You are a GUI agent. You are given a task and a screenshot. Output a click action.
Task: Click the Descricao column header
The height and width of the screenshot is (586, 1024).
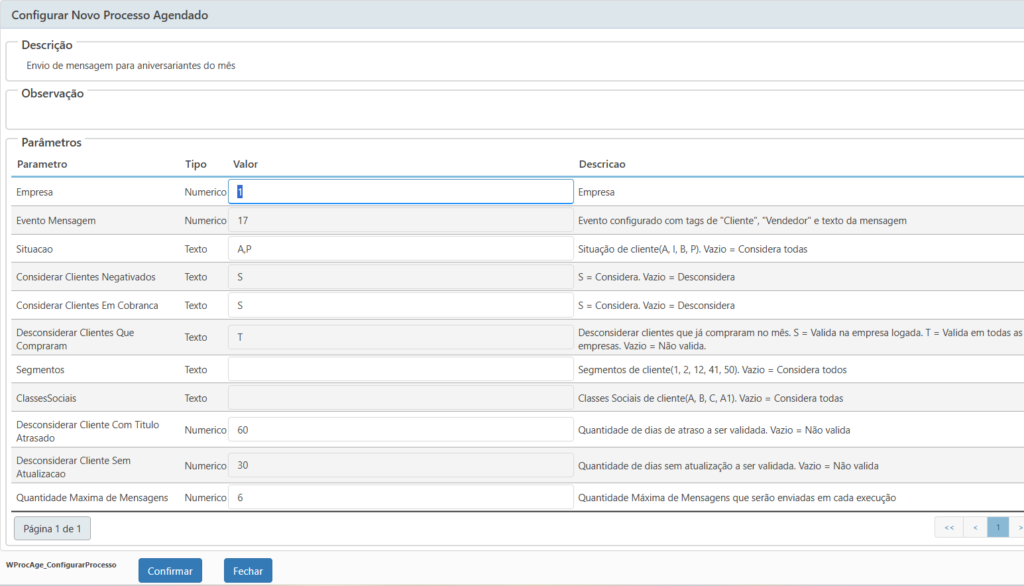click(x=602, y=164)
